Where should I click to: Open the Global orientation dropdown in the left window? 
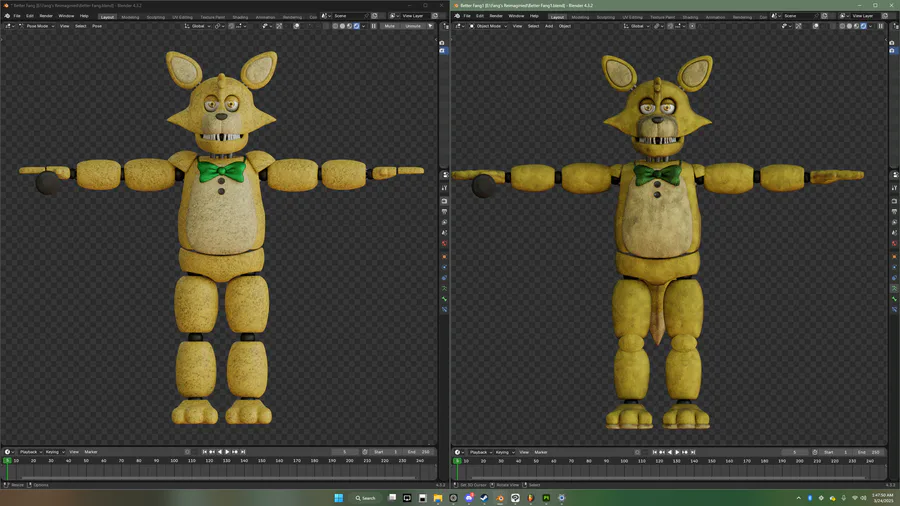pyautogui.click(x=197, y=26)
